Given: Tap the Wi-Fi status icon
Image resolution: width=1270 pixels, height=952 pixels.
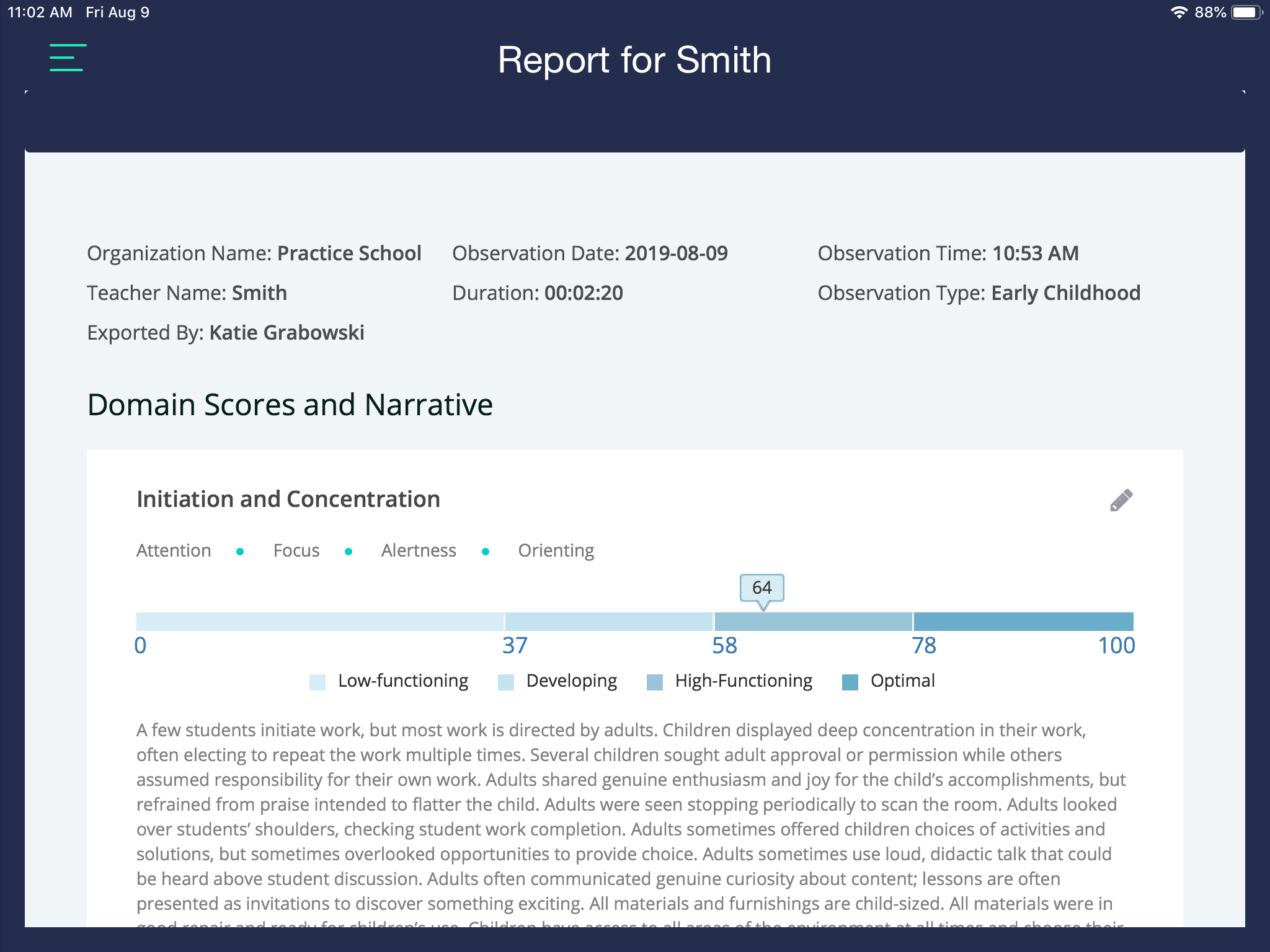Looking at the screenshot, I should pyautogui.click(x=1178, y=12).
